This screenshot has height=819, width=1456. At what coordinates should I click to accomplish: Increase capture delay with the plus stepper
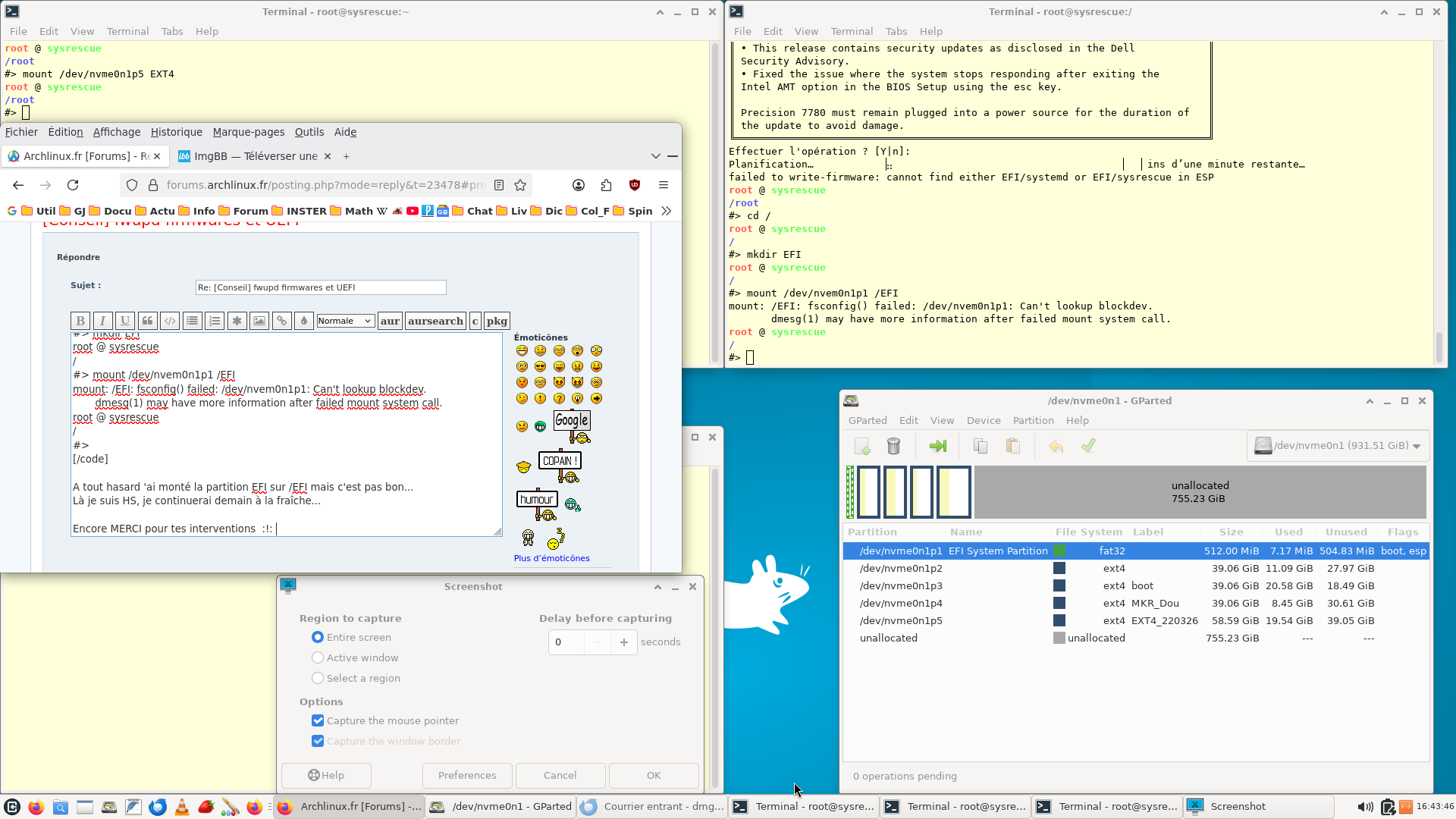624,642
